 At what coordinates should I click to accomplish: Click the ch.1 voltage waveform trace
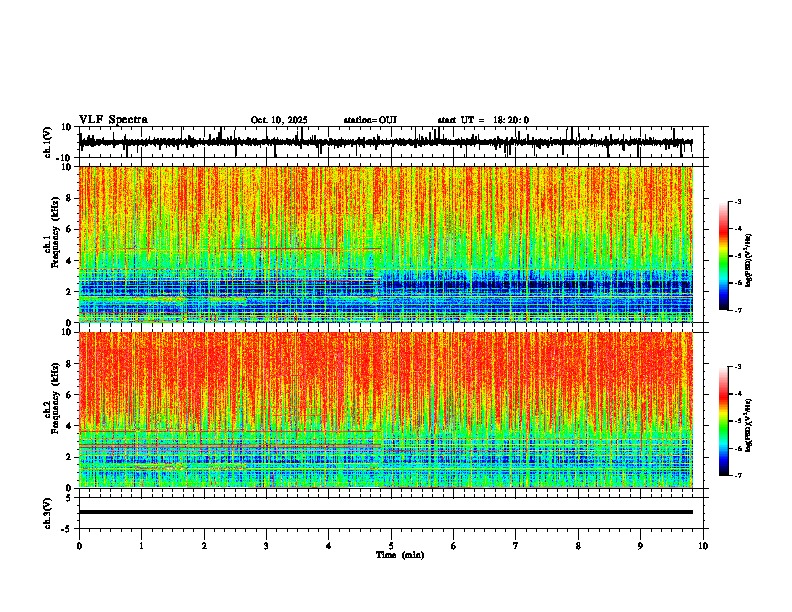pyautogui.click(x=386, y=142)
